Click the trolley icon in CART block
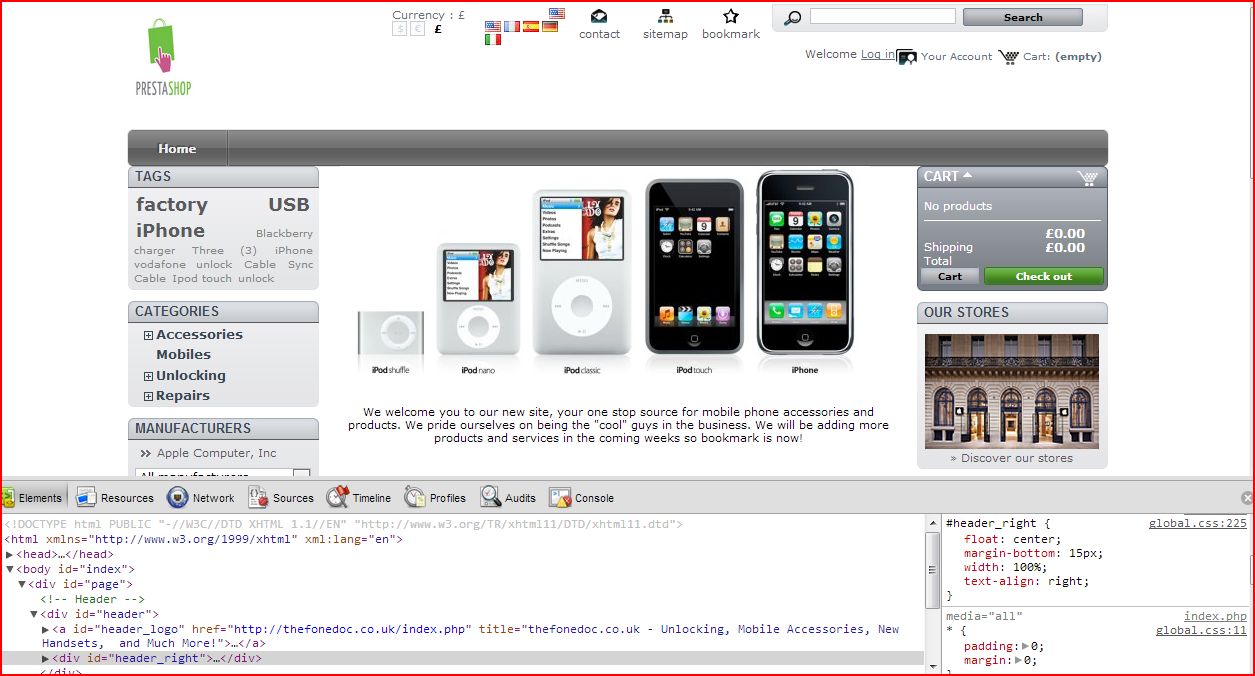The image size is (1255, 676). coord(1087,178)
